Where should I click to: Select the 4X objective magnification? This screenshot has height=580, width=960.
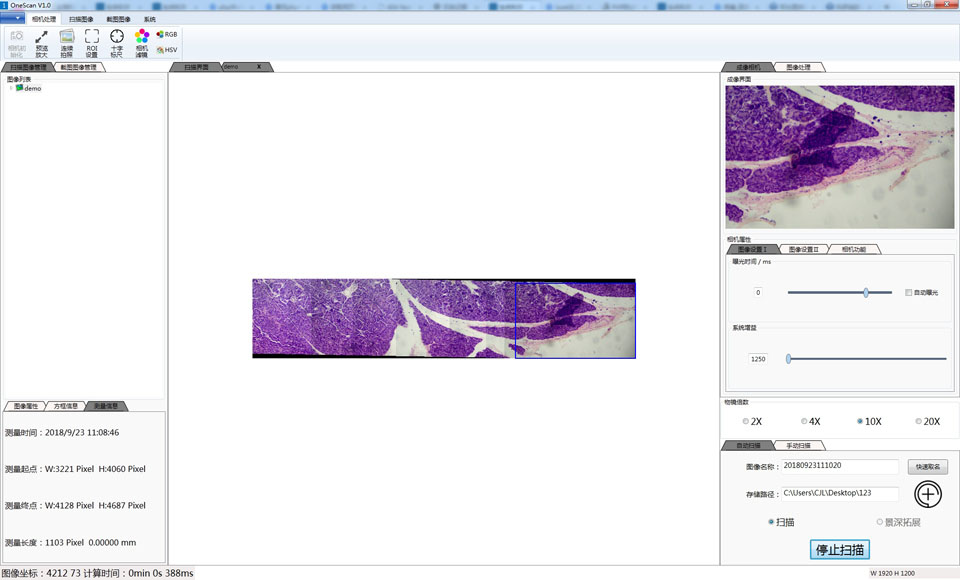[804, 421]
